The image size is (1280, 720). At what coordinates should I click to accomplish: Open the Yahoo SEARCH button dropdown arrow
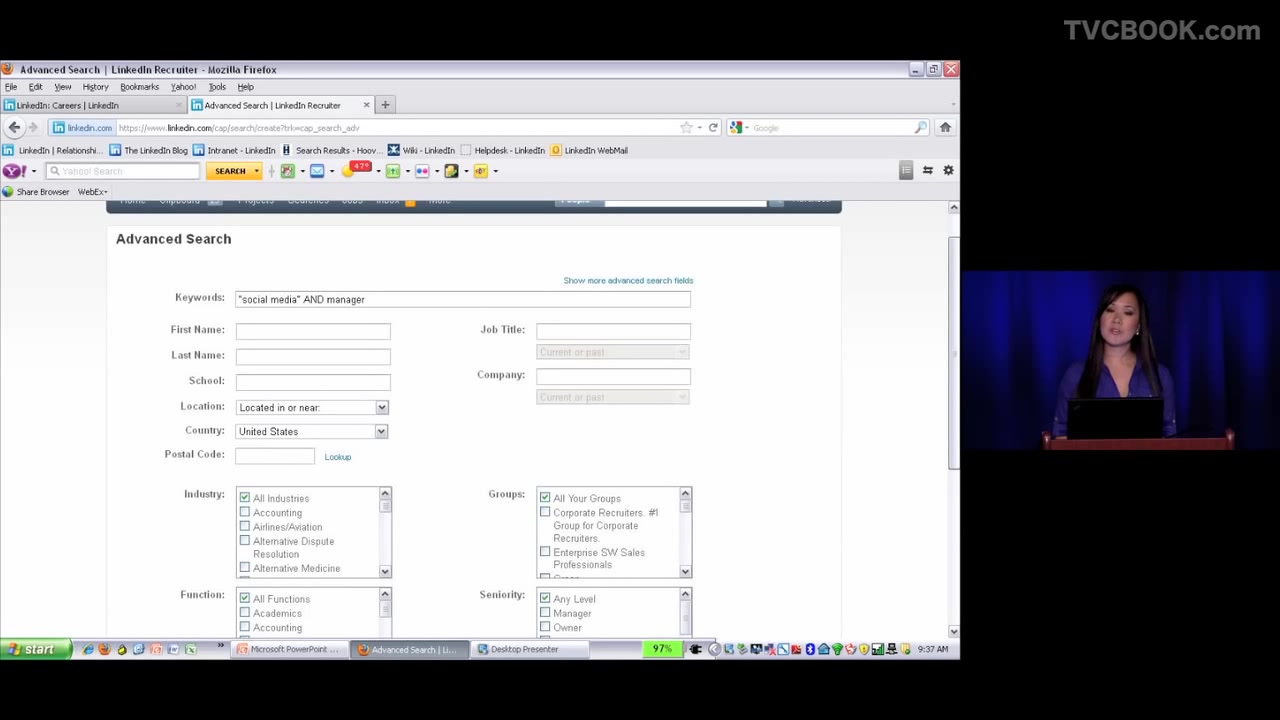[256, 171]
